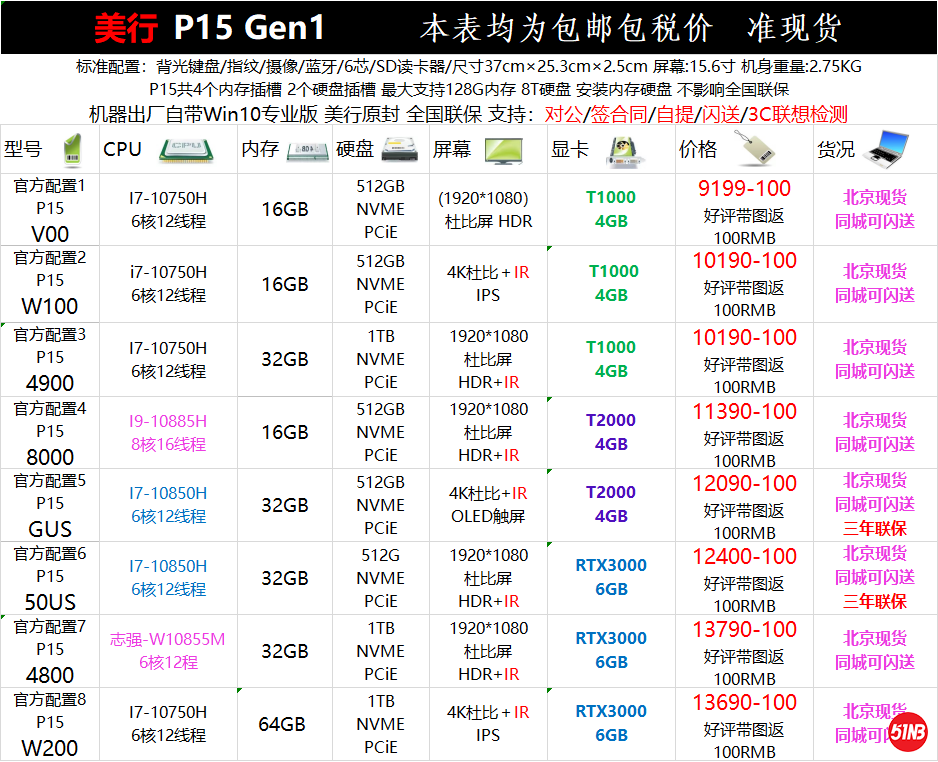Click the red 对公 support text
Viewport: 938px width, 762px height.
[x=562, y=114]
